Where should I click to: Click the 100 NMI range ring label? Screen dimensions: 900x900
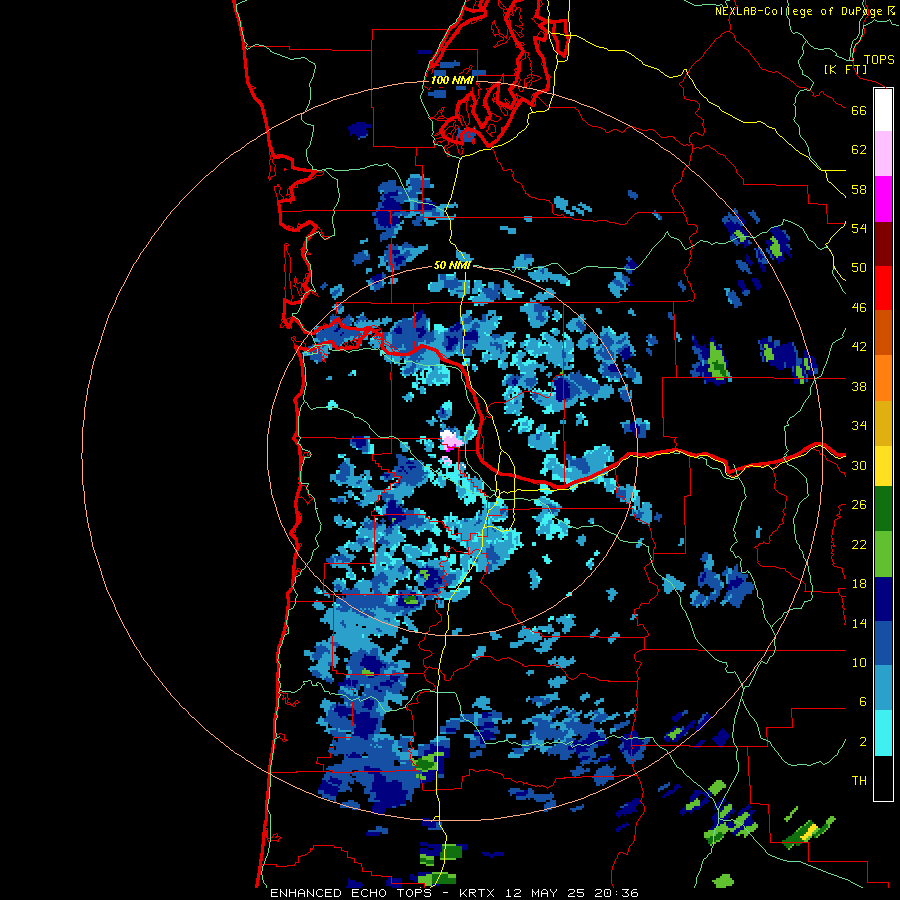click(x=452, y=80)
